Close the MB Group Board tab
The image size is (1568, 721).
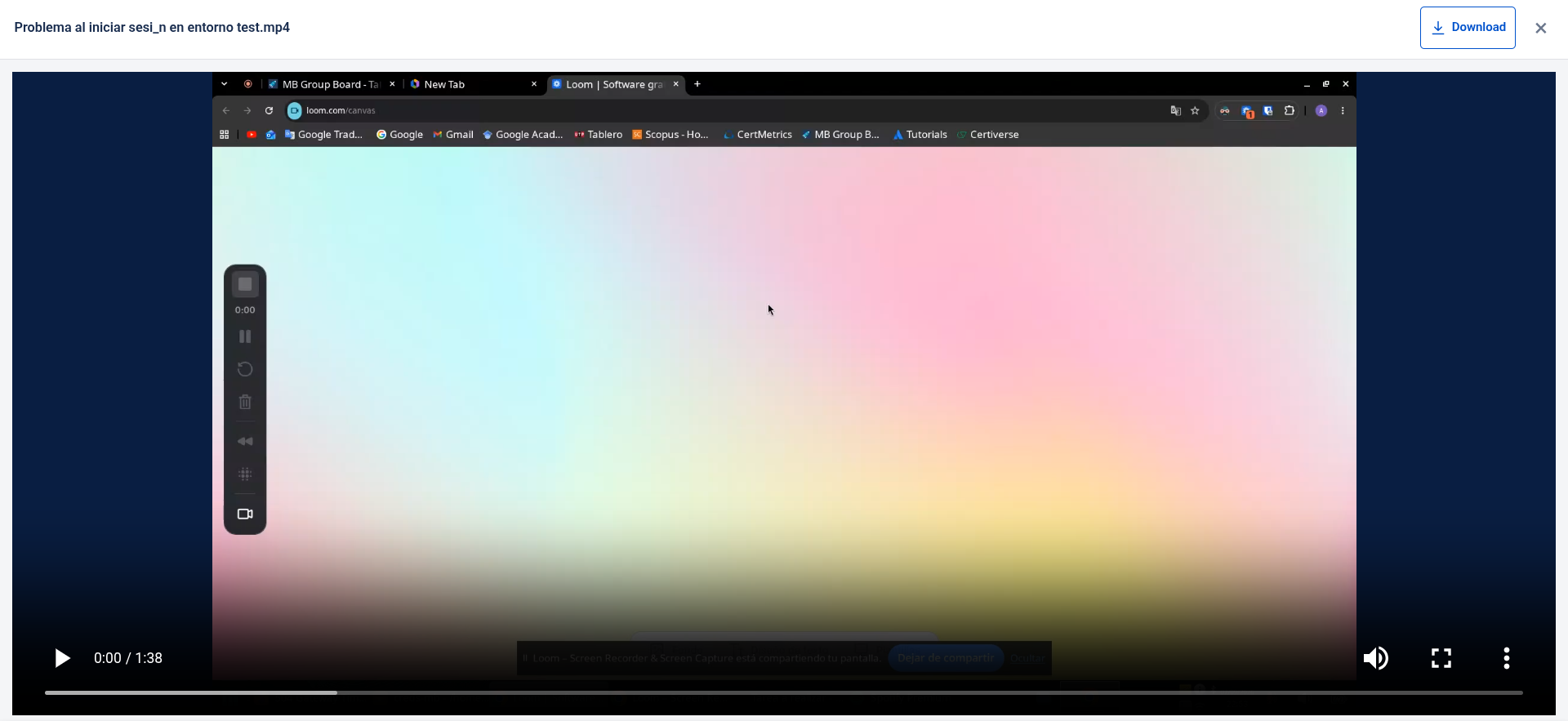pyautogui.click(x=392, y=84)
